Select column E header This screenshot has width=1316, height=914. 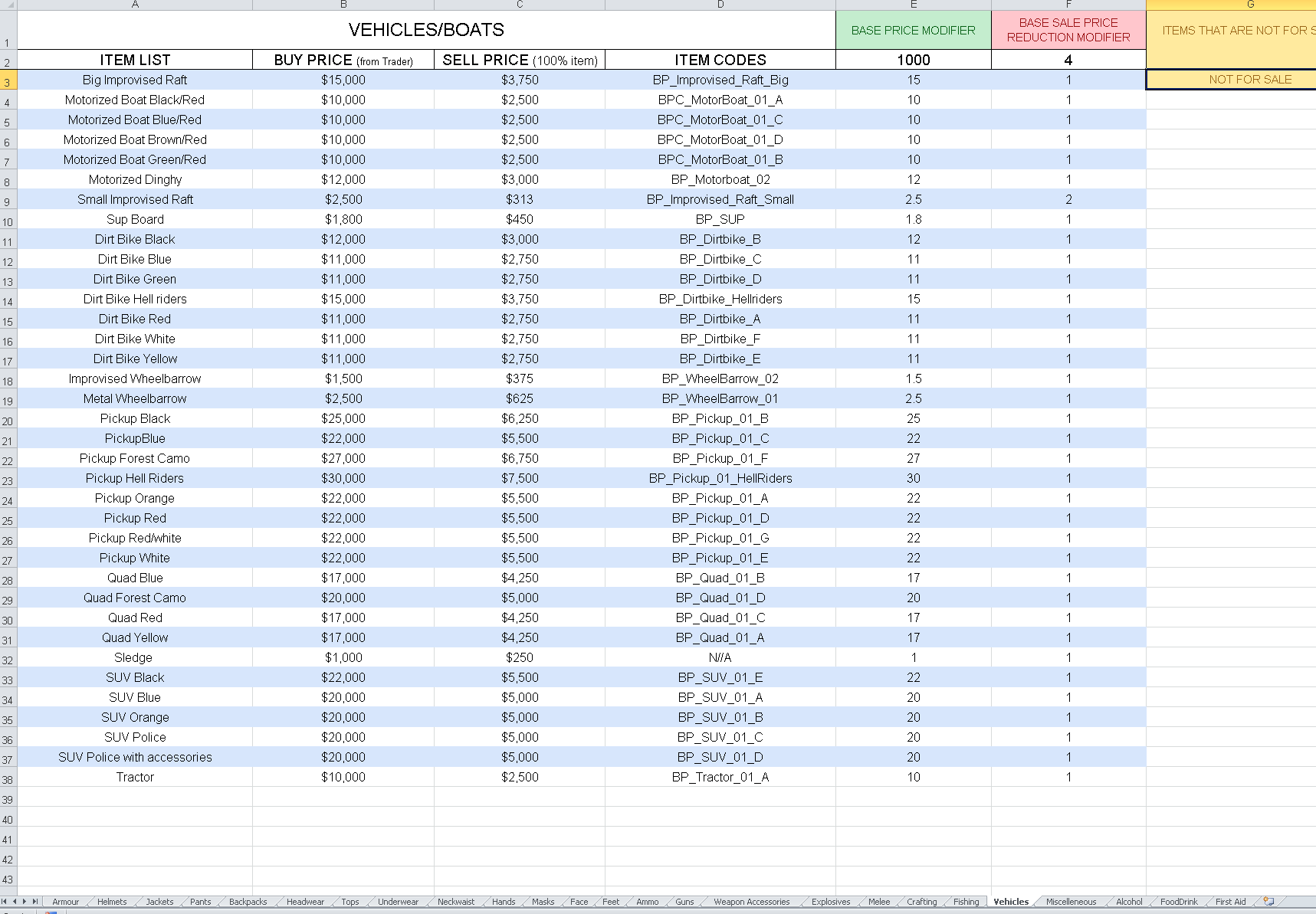point(914,5)
